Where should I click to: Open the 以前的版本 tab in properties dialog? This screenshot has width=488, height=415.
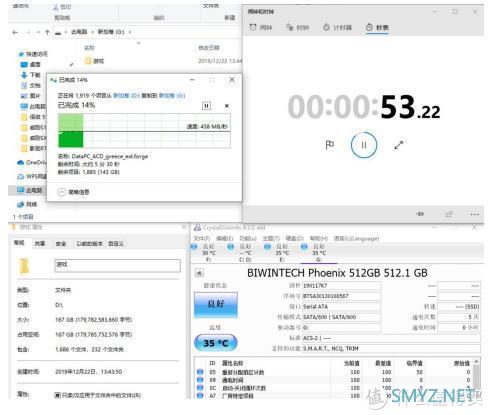point(89,244)
